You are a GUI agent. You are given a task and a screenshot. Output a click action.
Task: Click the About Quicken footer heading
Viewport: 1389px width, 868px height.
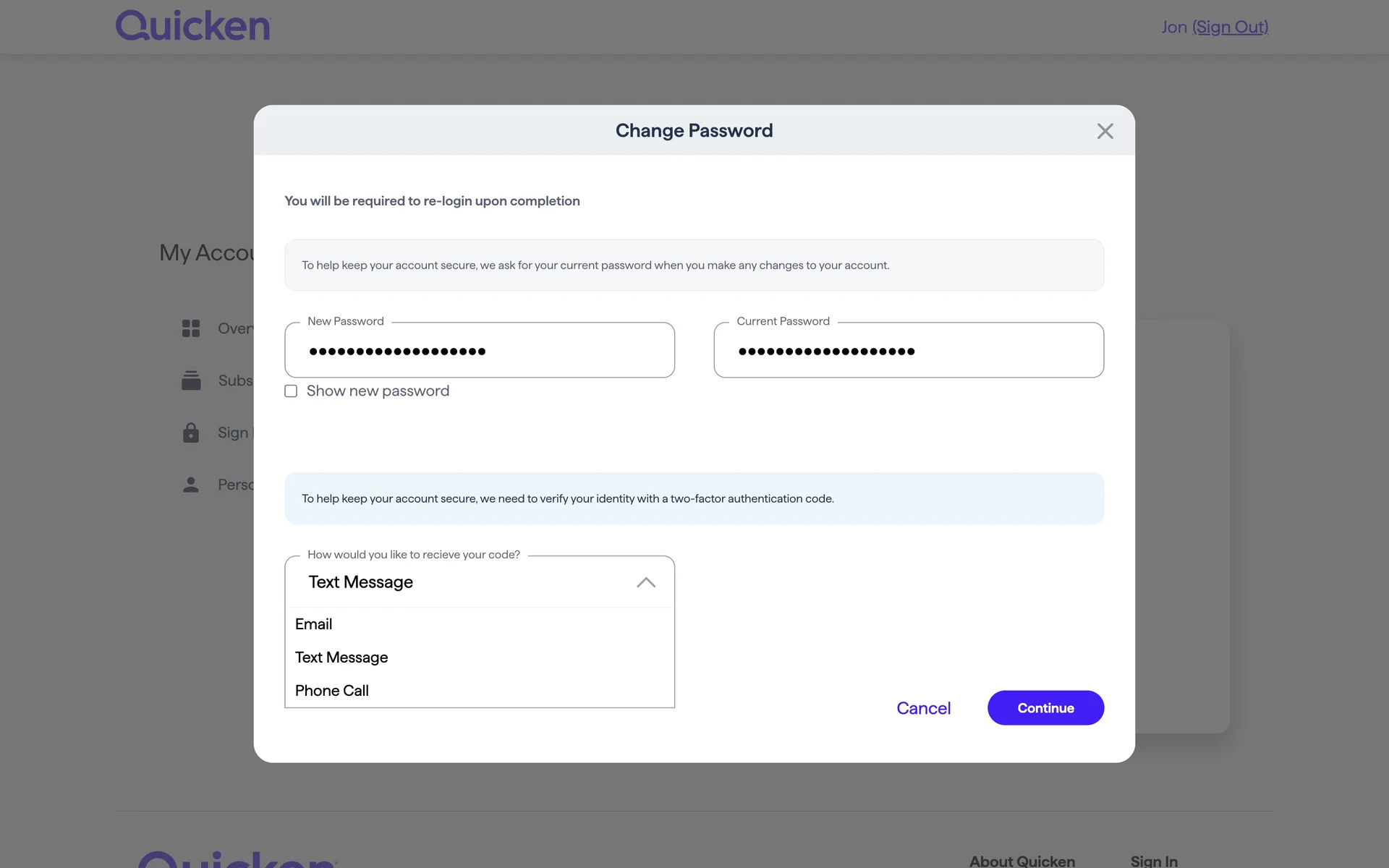[1021, 861]
